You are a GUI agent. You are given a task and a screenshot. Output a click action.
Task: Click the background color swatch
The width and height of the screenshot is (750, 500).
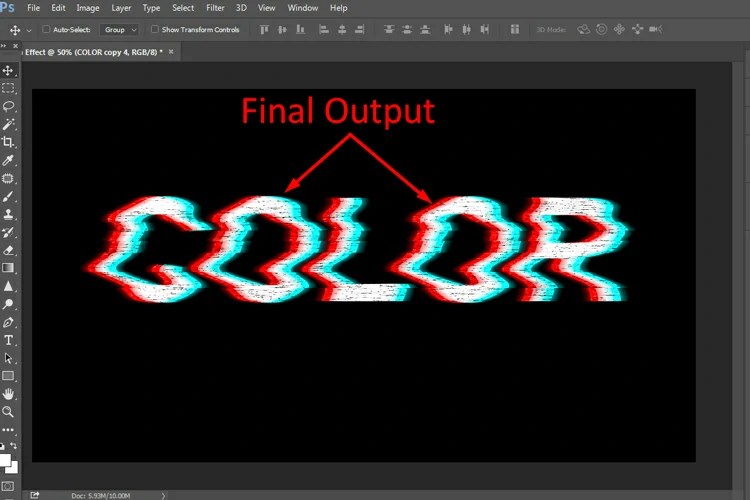[x=13, y=468]
